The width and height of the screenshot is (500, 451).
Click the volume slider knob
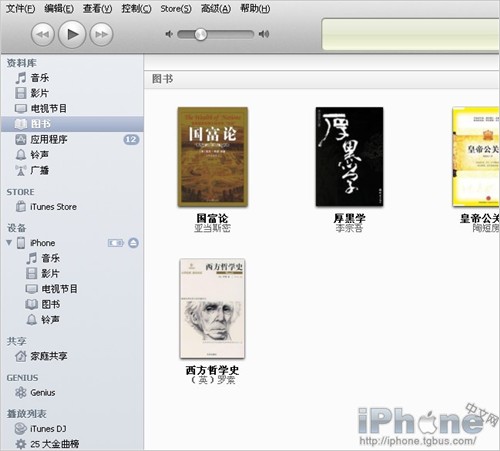(200, 34)
